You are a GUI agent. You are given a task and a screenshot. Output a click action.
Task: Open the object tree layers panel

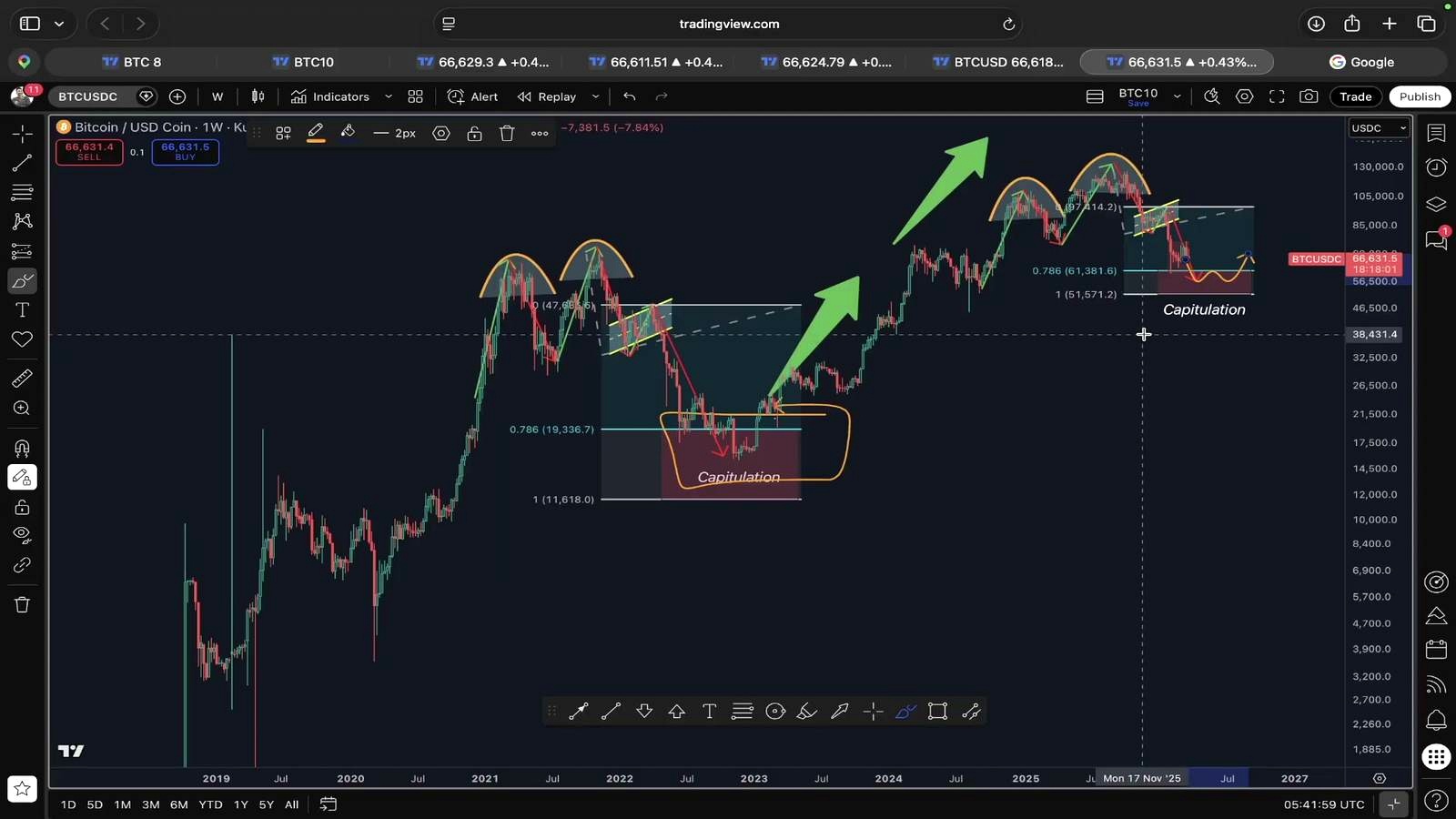[x=1436, y=204]
